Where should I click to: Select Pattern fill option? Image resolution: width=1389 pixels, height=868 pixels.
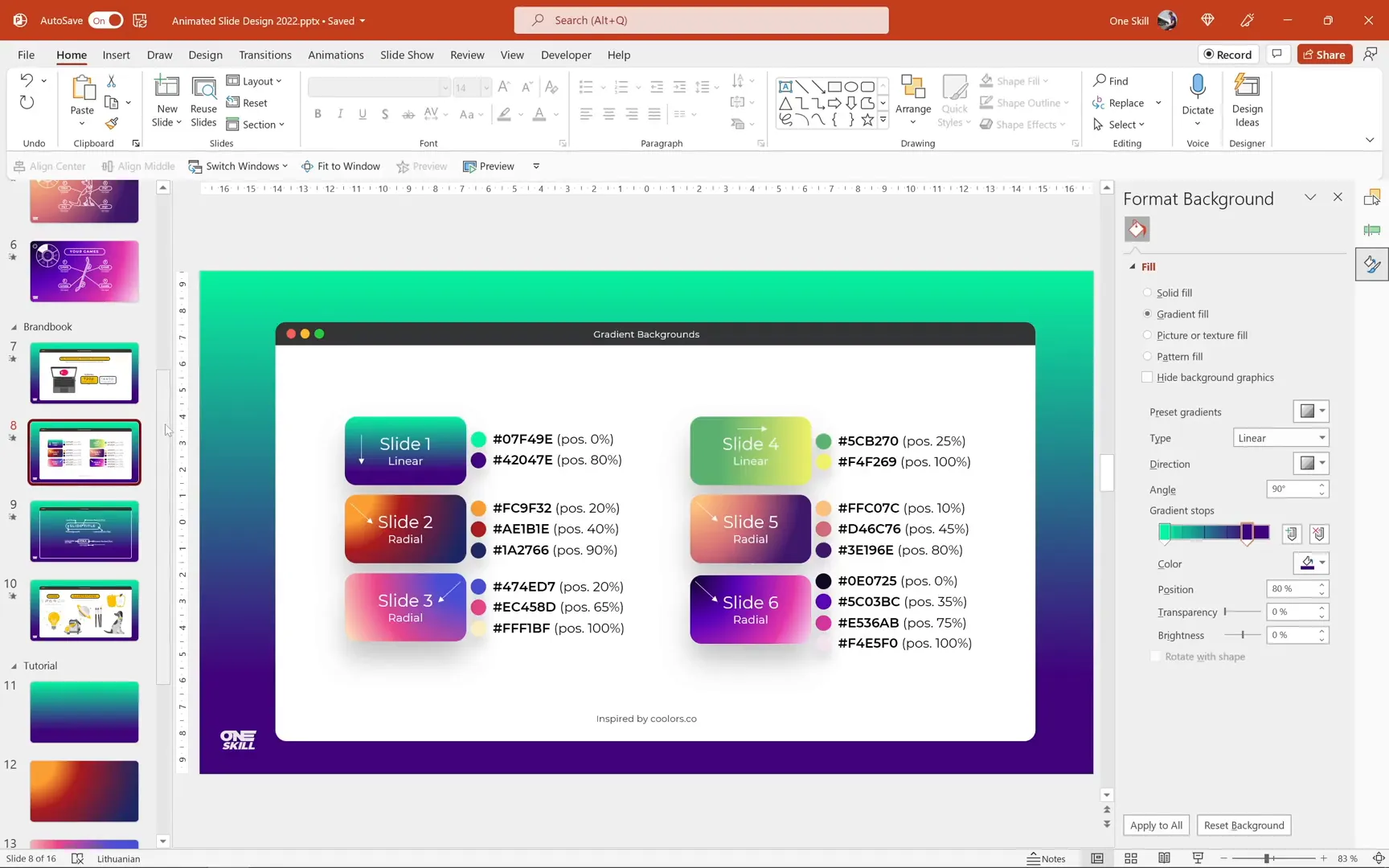[1173, 357]
